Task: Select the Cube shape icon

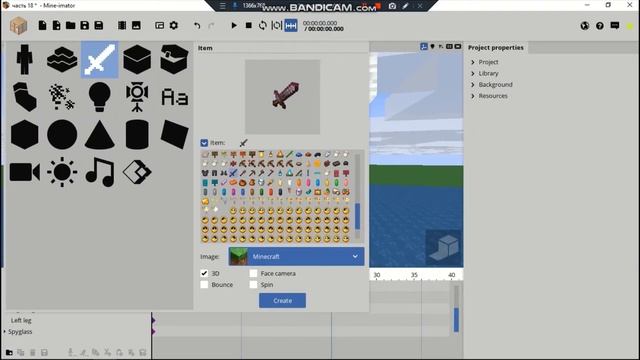Action: (24, 135)
